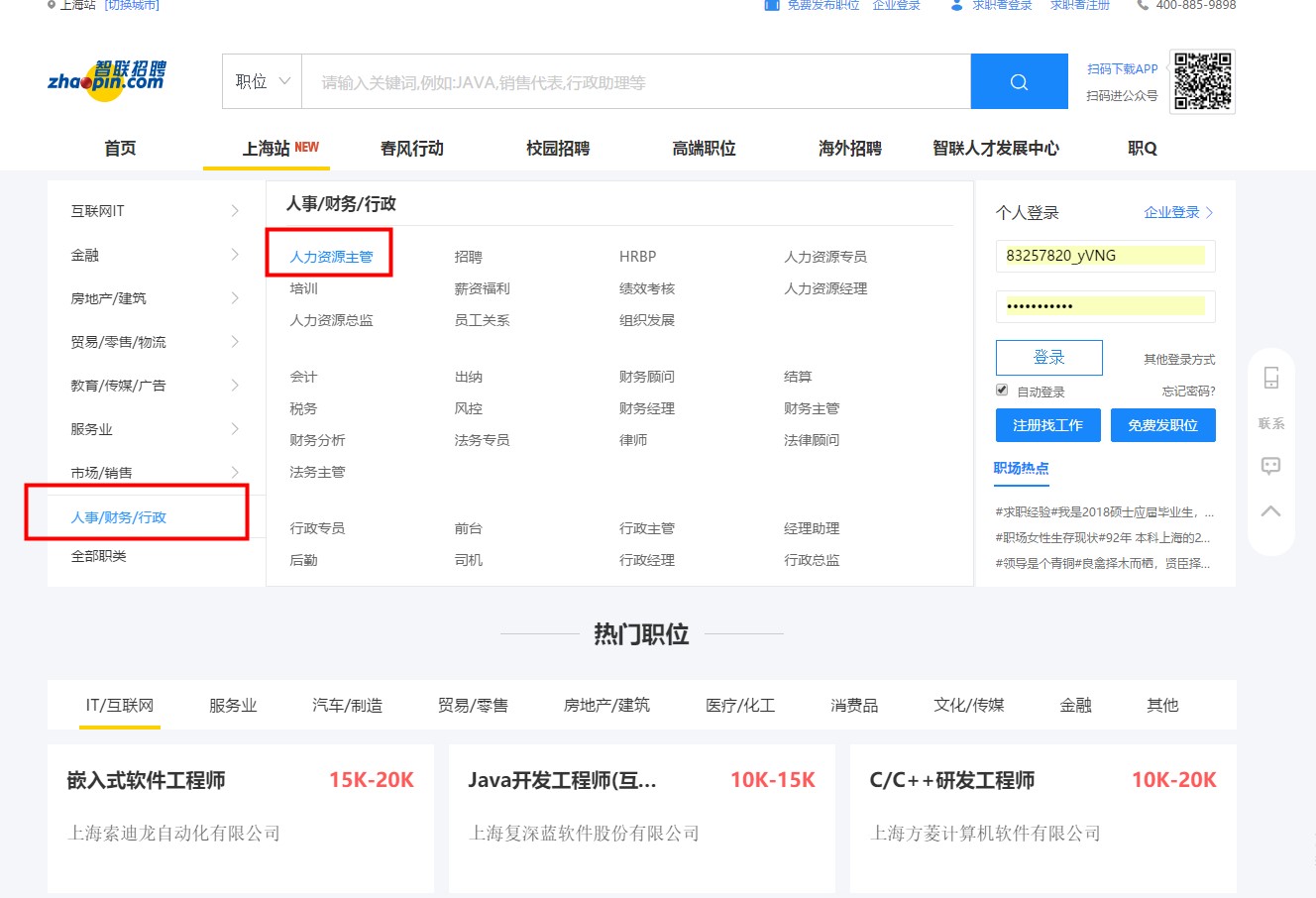The width and height of the screenshot is (1316, 898).
Task: Scan-download QR code image for the app
Action: point(1202,83)
